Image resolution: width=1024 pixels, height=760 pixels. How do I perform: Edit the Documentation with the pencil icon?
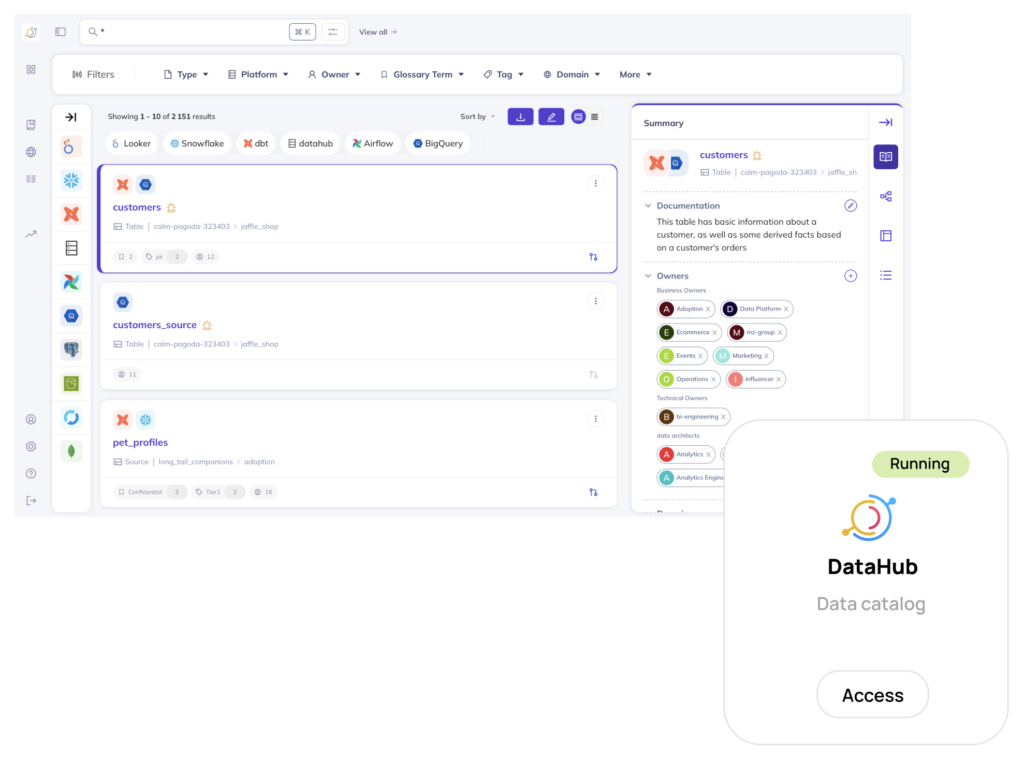pyautogui.click(x=850, y=206)
